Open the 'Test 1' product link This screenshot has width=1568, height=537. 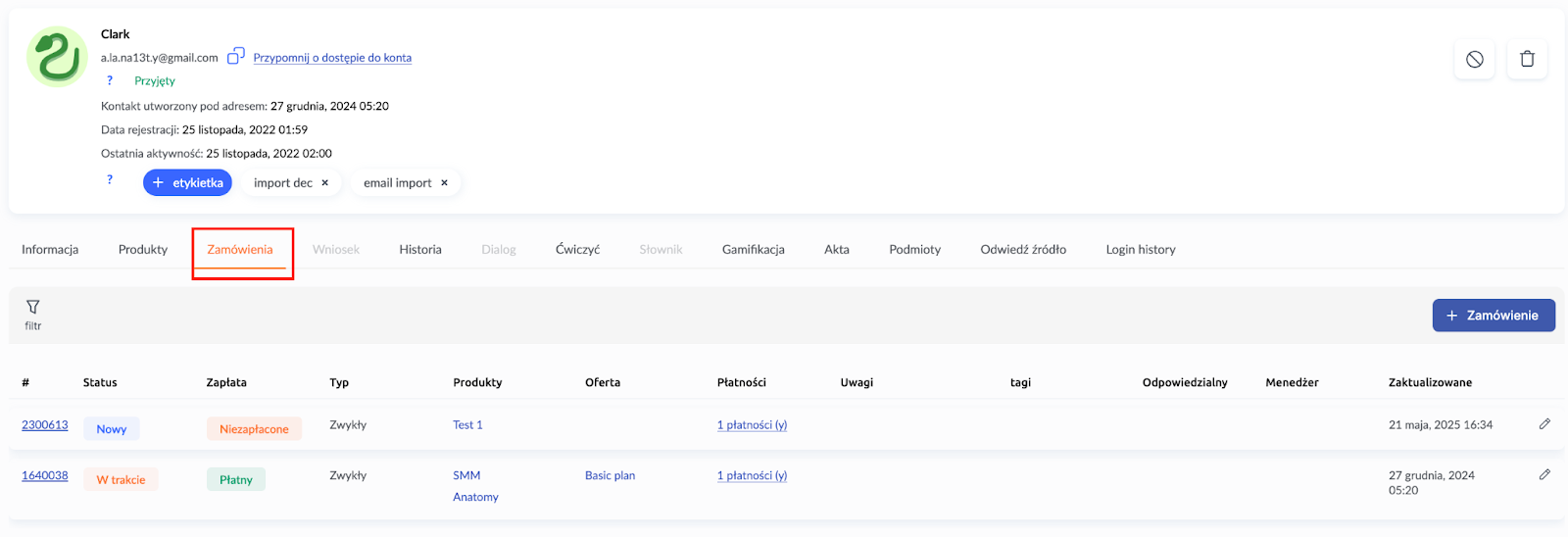pos(467,425)
